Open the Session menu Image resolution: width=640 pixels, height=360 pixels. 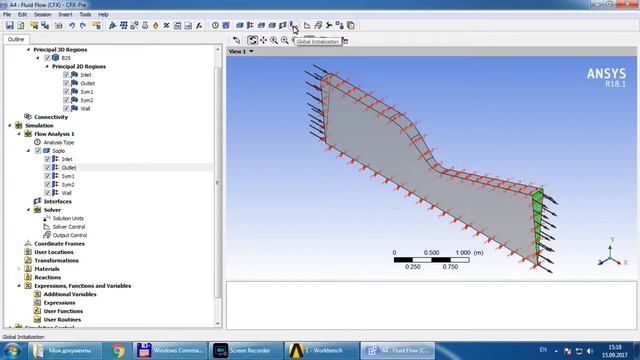(42, 14)
